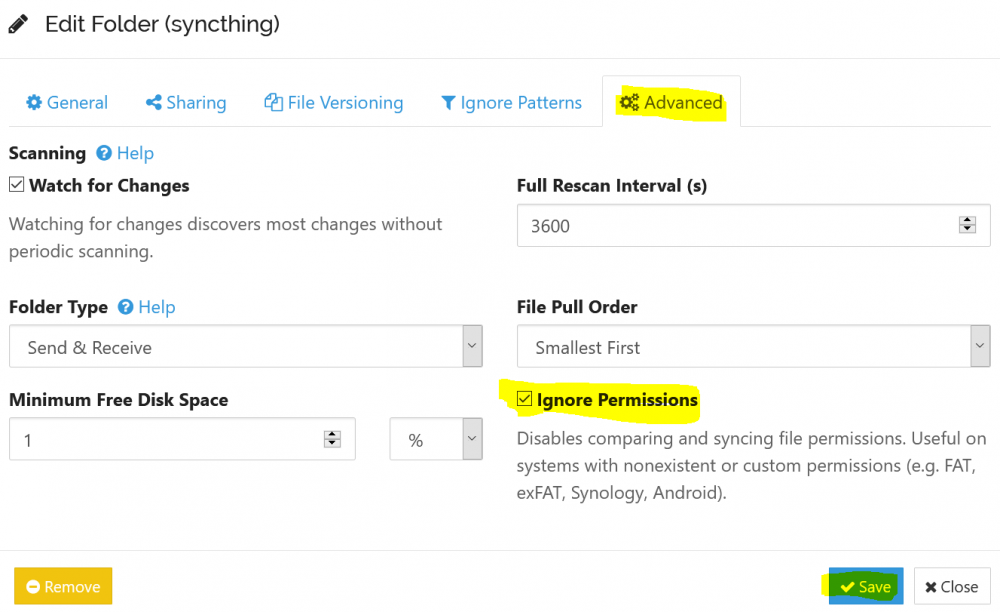Toggle the Ignore Permissions checkbox
The height and width of the screenshot is (612, 1000).
point(524,399)
